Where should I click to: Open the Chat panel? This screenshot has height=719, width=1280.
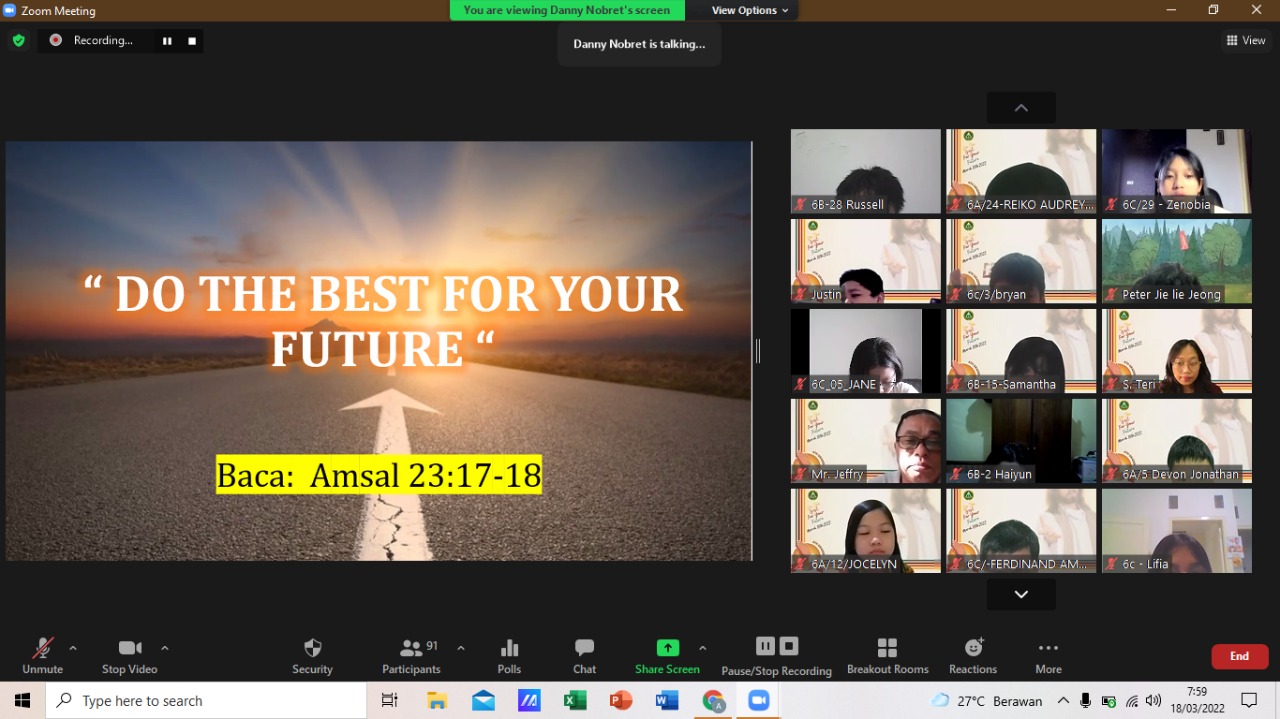584,655
